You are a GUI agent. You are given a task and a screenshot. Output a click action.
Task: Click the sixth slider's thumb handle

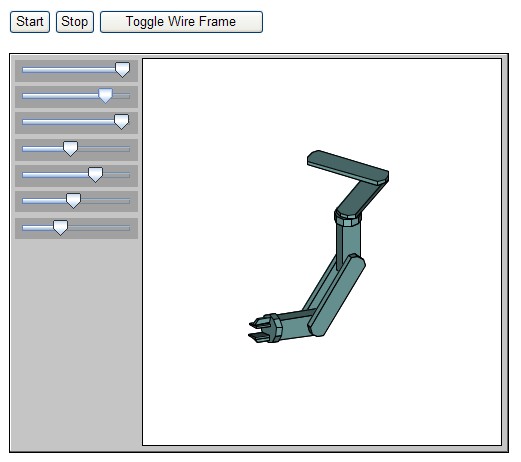pos(73,201)
